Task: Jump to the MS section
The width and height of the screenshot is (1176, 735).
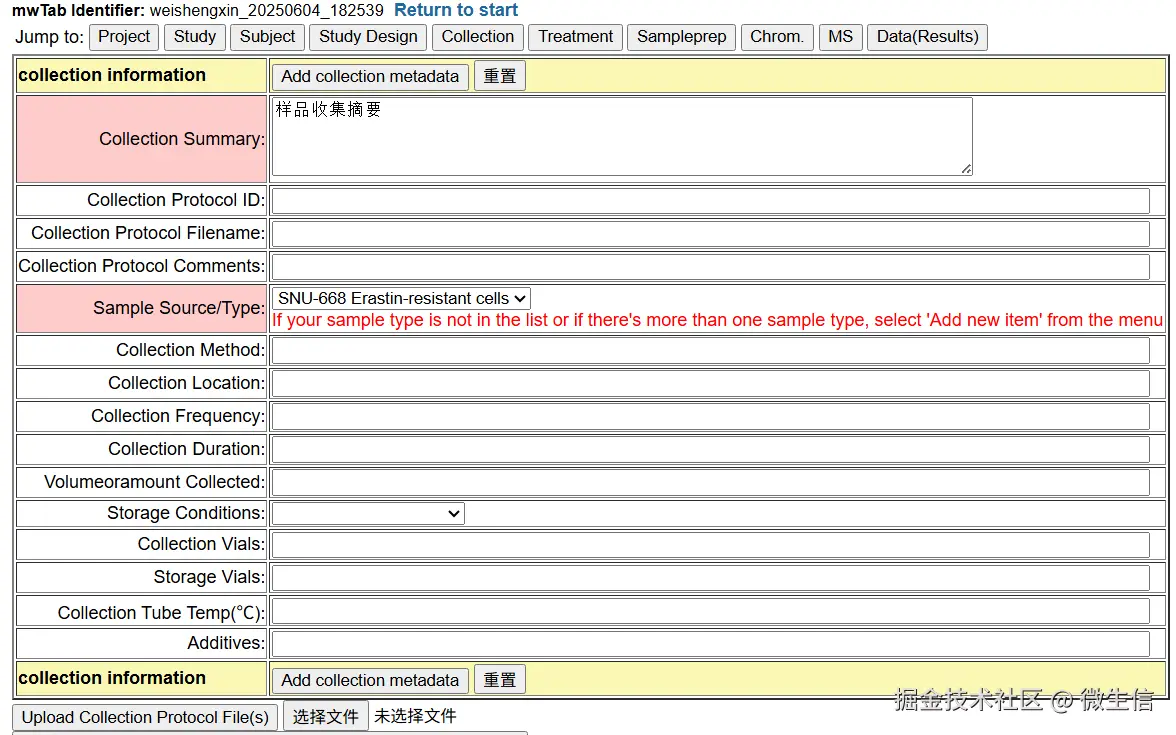Action: 840,37
